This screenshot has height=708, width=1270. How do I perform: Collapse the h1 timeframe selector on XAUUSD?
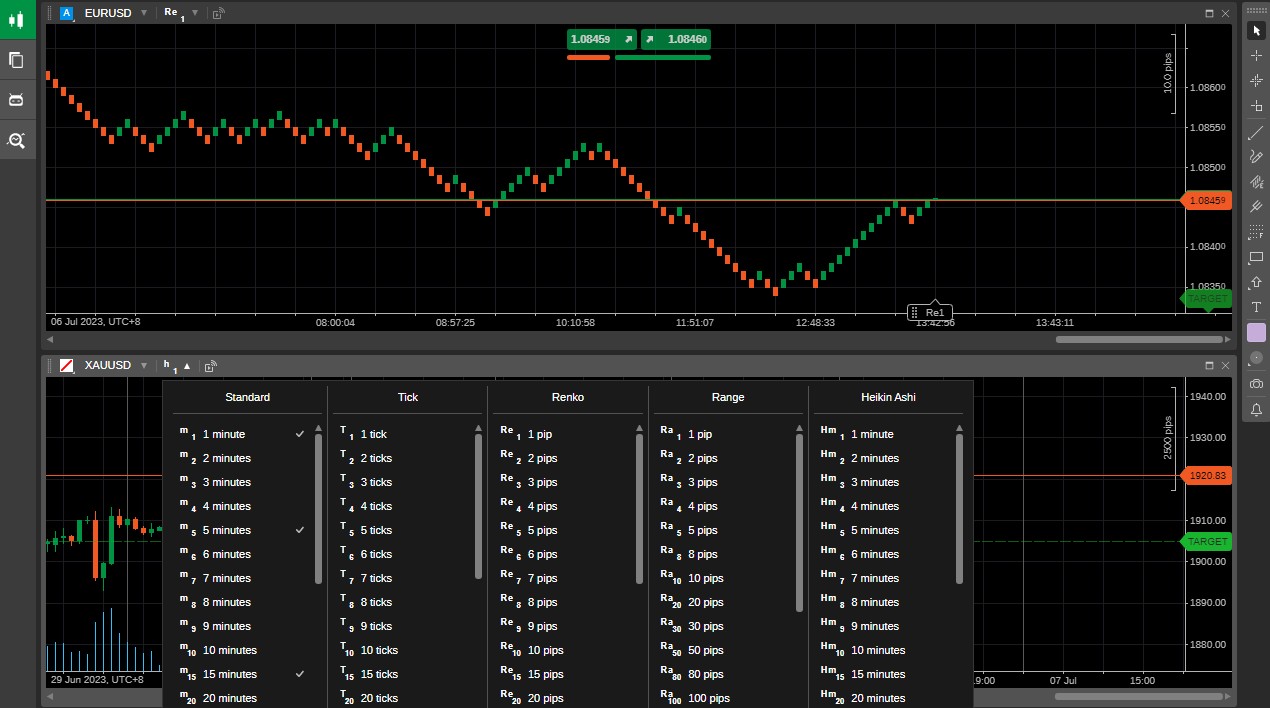[x=186, y=366]
